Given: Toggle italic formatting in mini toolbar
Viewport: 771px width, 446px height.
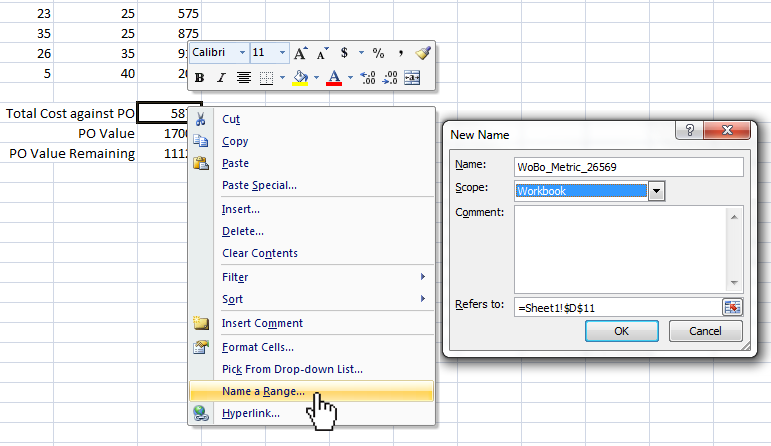Looking at the screenshot, I should pos(220,77).
